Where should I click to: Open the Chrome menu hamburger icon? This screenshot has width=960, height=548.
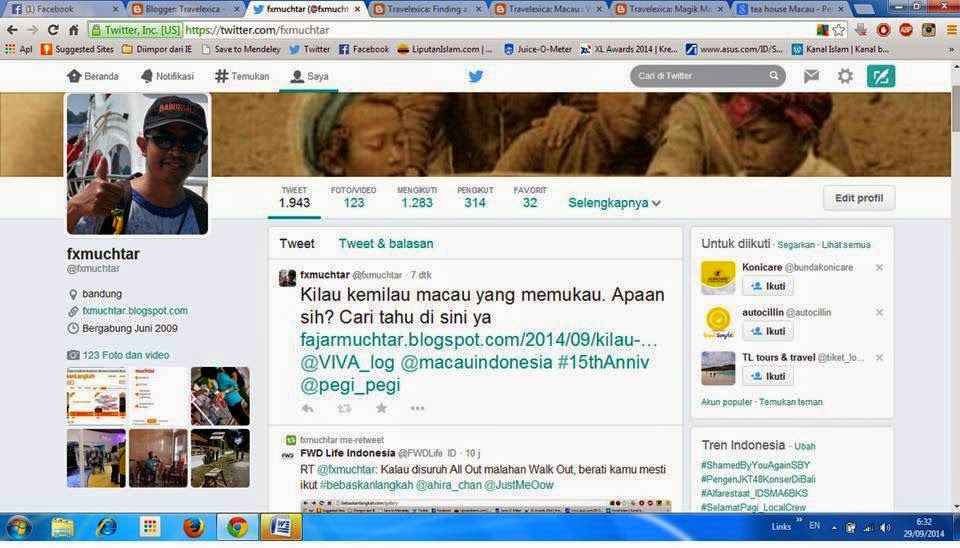coord(951,29)
